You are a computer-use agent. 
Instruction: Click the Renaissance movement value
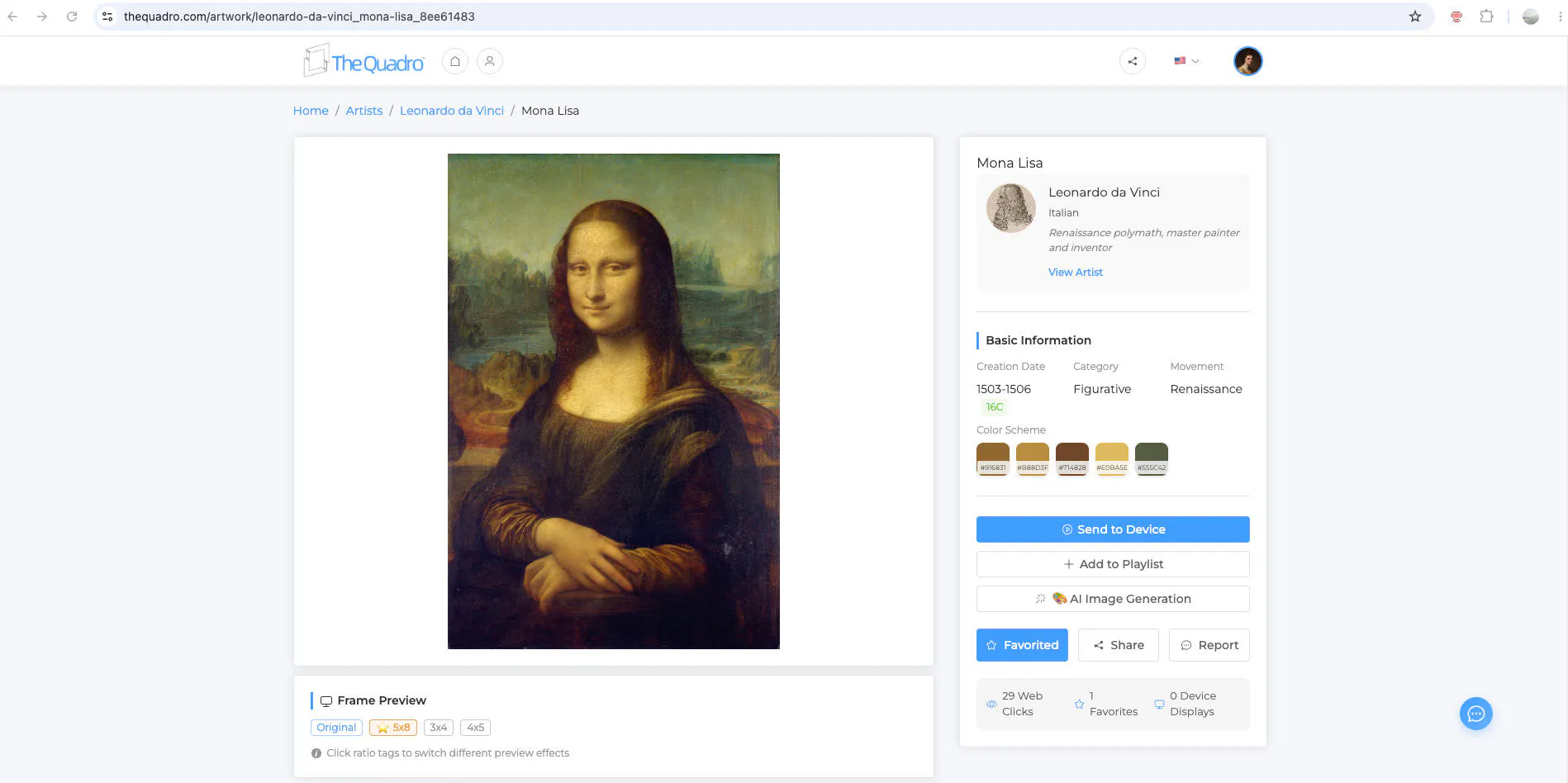[x=1206, y=389]
